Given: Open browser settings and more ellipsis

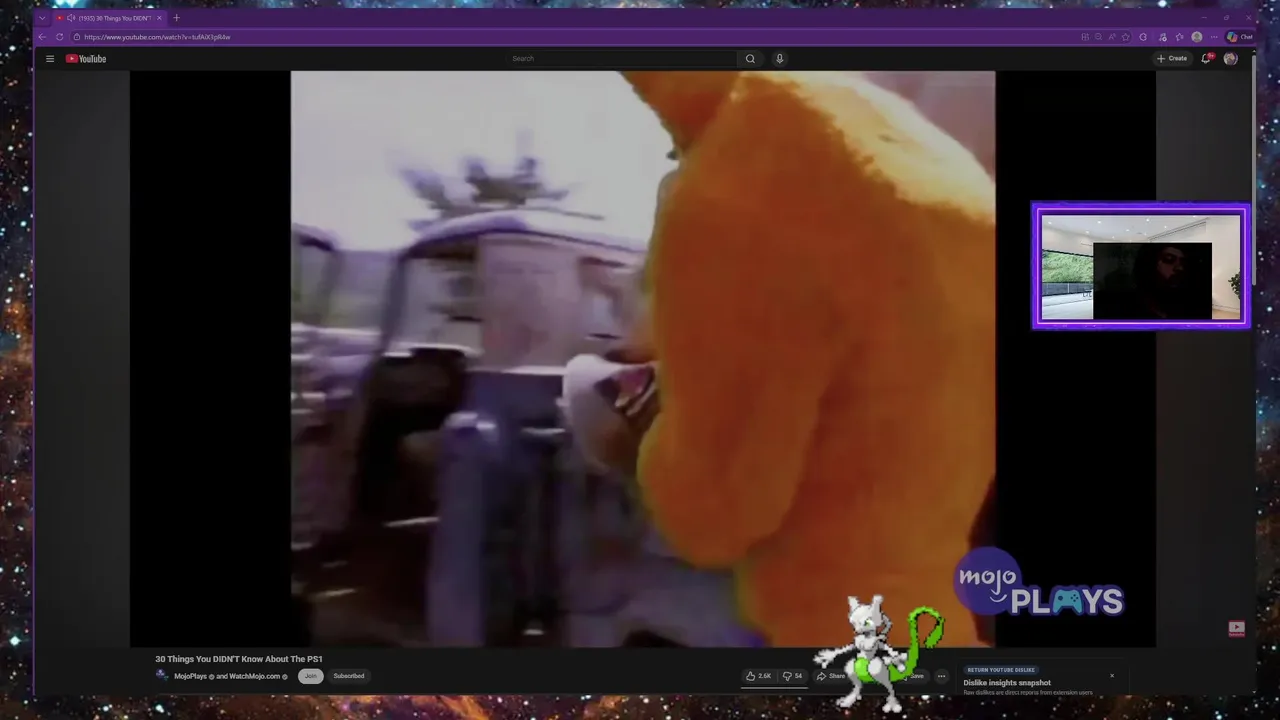Looking at the screenshot, I should 1214,37.
